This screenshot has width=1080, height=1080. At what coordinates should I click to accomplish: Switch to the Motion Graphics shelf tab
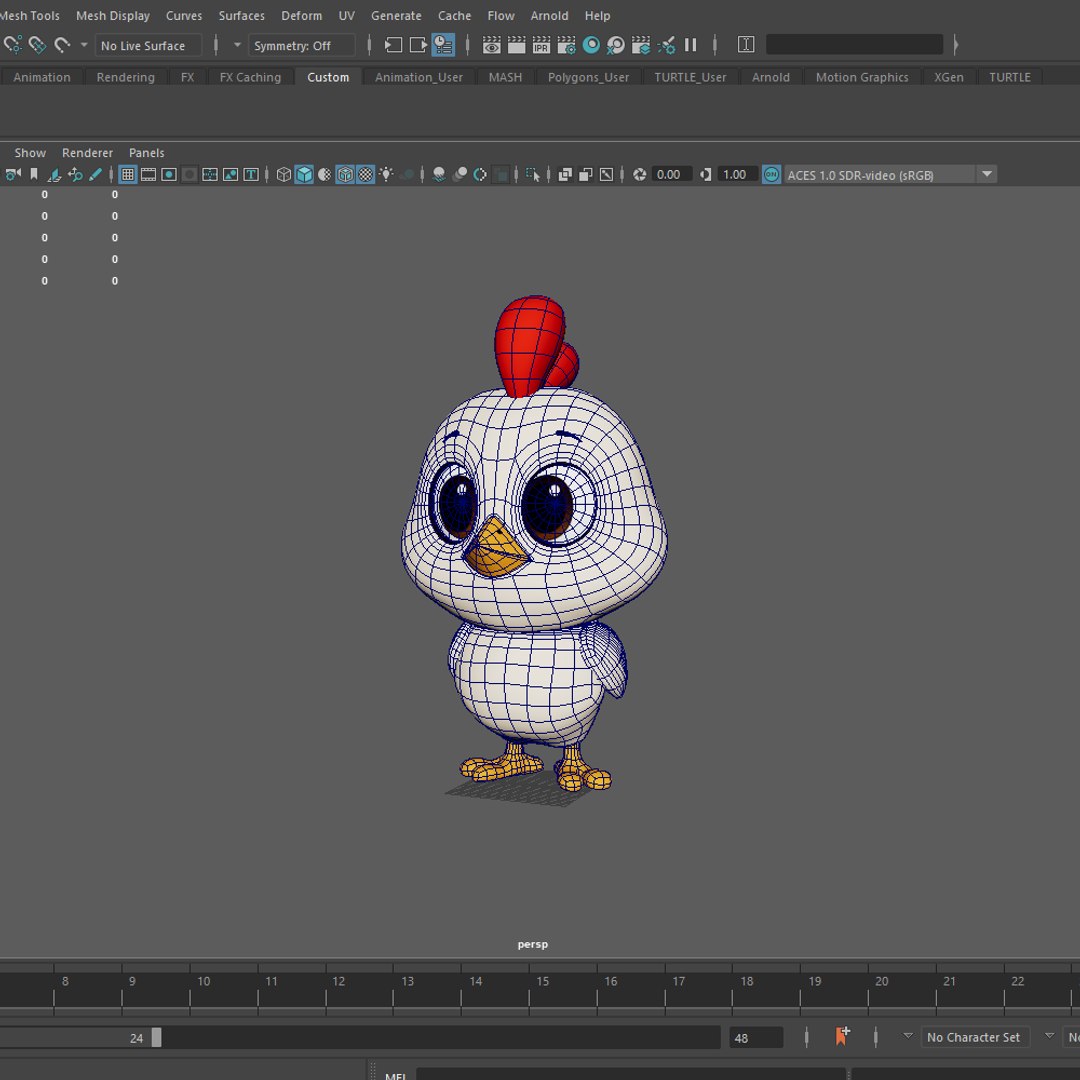(862, 77)
